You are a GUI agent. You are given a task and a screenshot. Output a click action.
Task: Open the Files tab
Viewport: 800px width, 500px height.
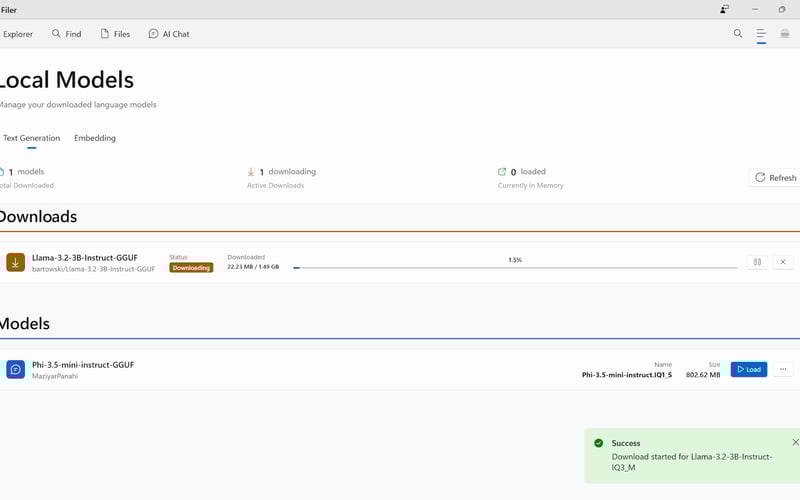pyautogui.click(x=115, y=34)
